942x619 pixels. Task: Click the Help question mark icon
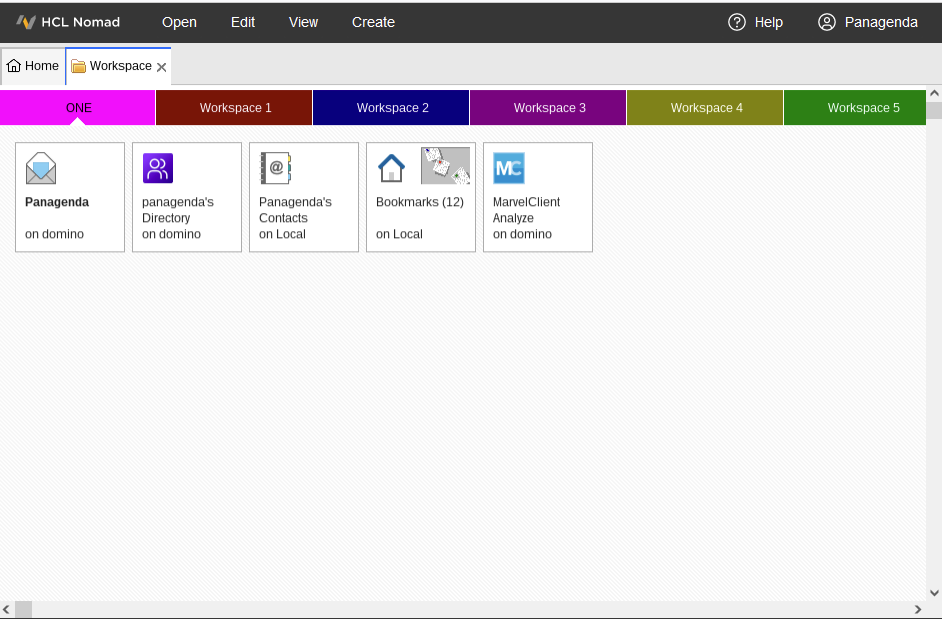pos(737,22)
